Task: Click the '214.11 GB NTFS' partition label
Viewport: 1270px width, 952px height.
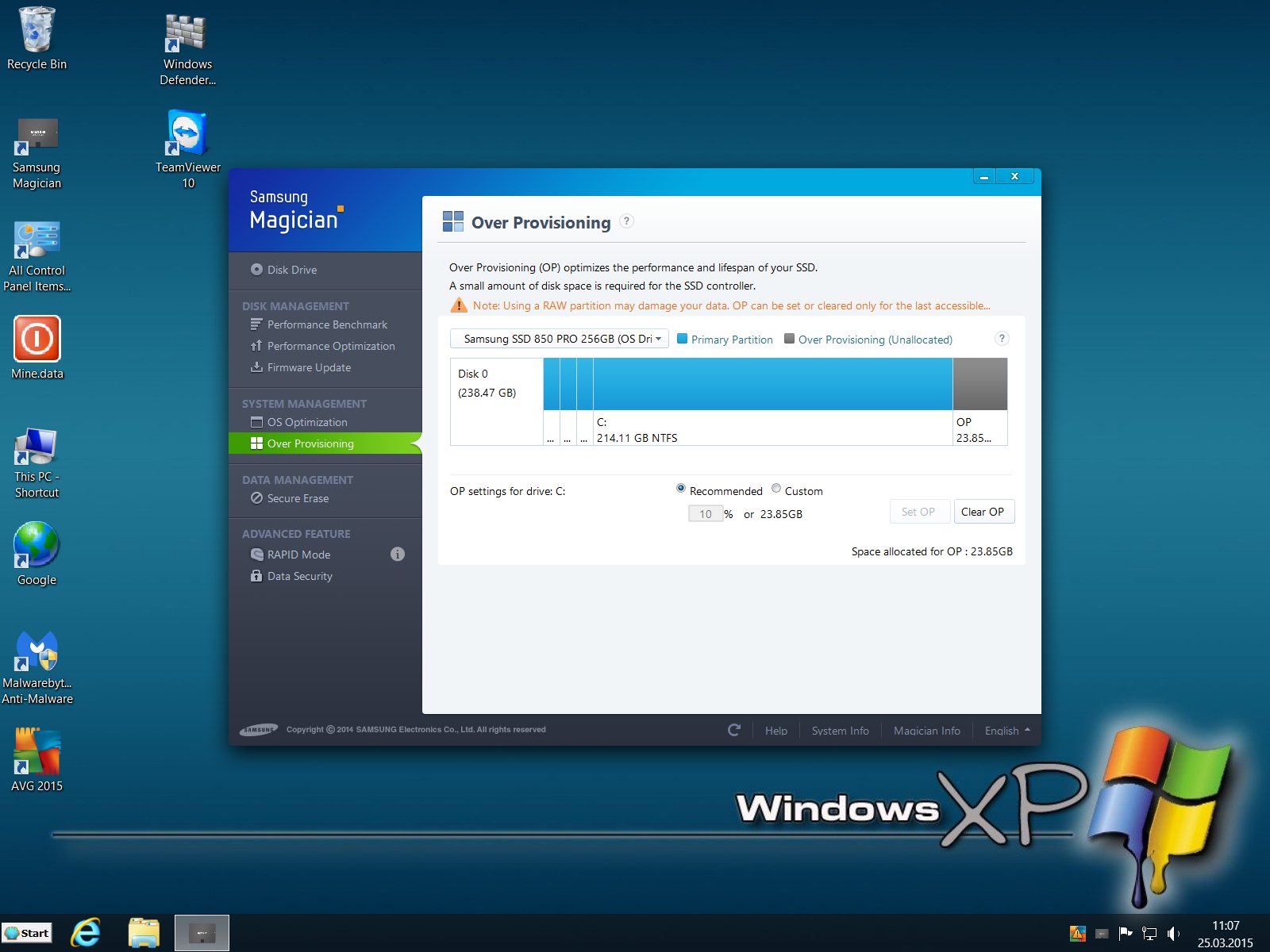Action: click(637, 438)
